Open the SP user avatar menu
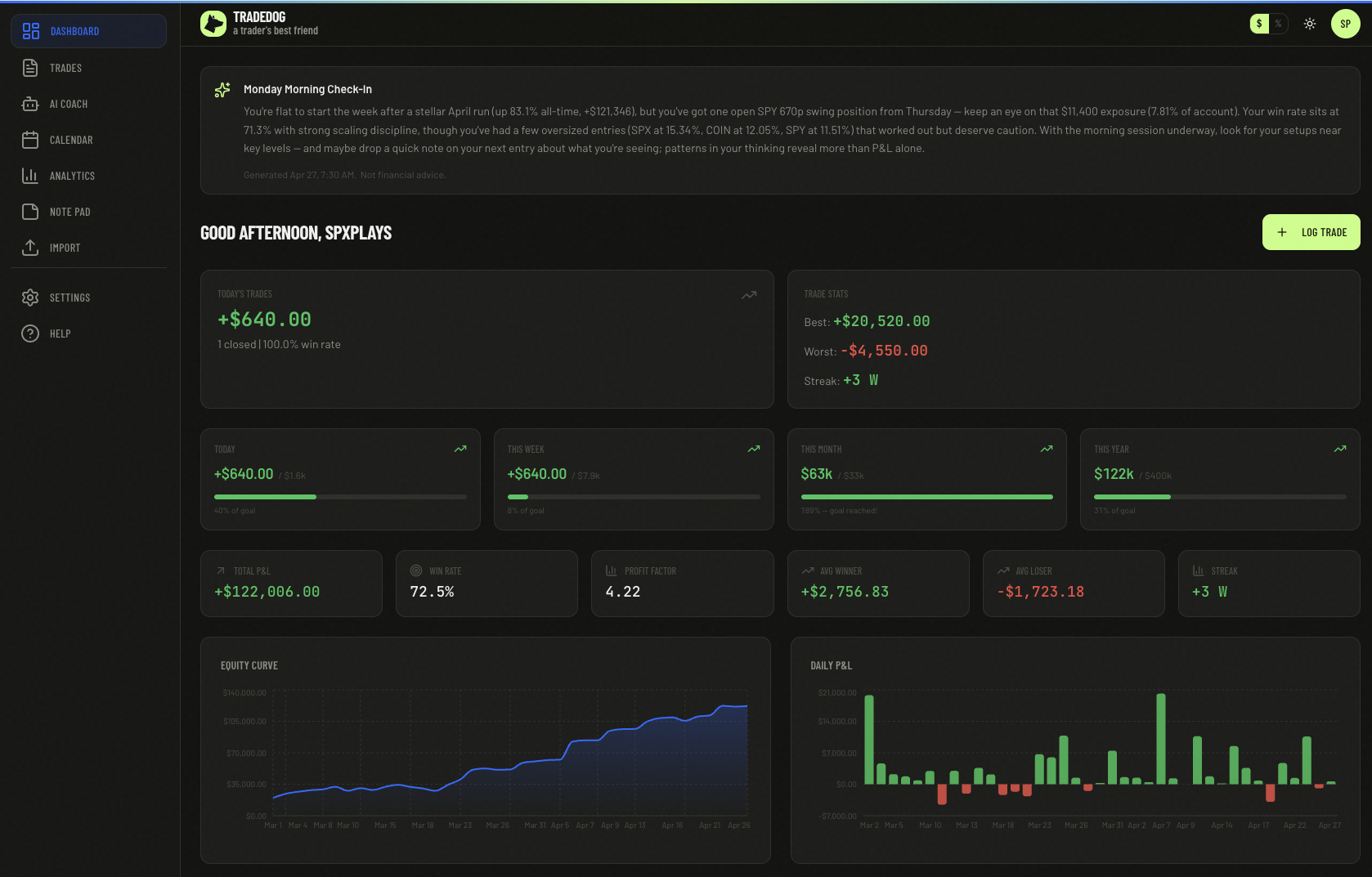Image resolution: width=1372 pixels, height=877 pixels. 1346,24
